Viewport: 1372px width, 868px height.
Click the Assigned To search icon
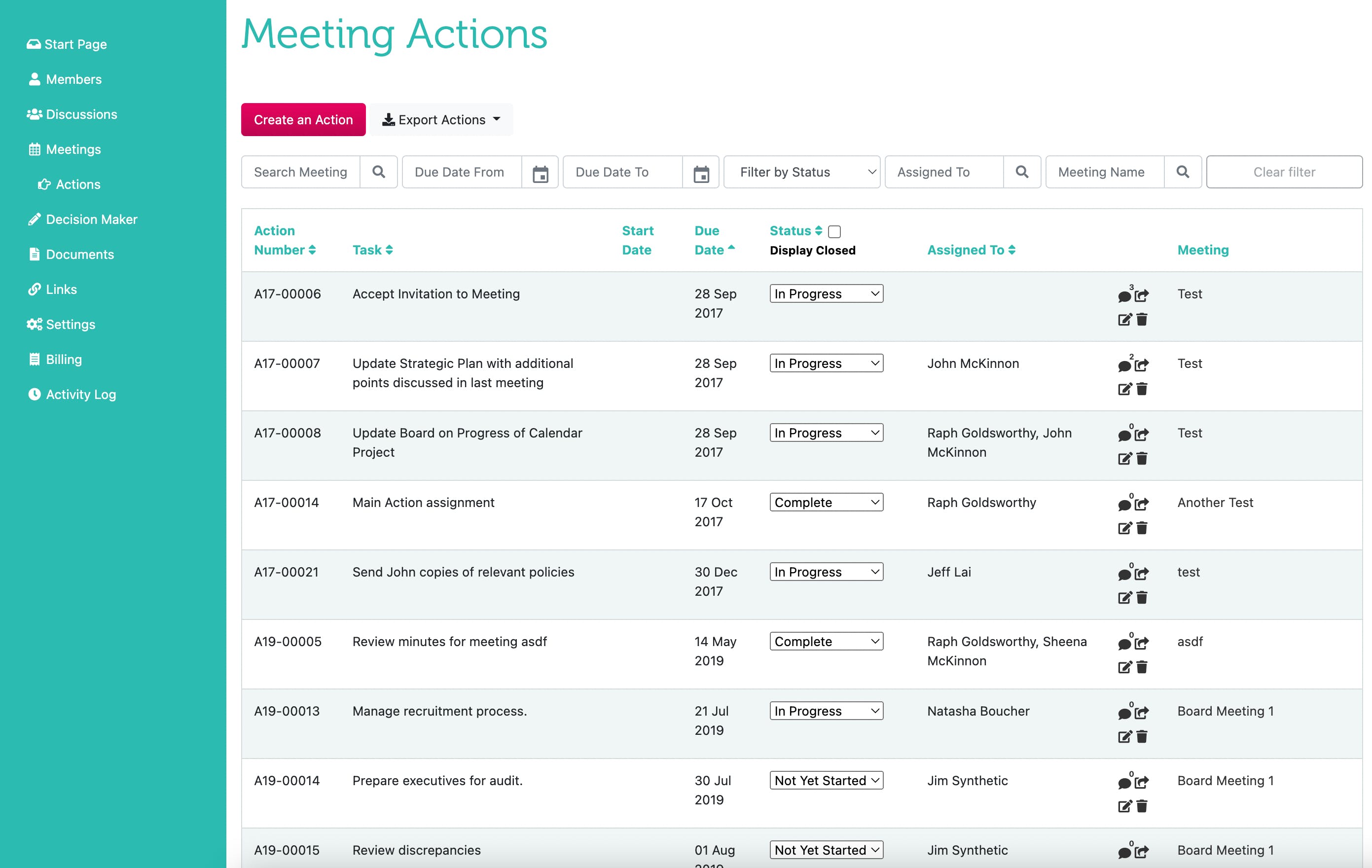pyautogui.click(x=1021, y=172)
